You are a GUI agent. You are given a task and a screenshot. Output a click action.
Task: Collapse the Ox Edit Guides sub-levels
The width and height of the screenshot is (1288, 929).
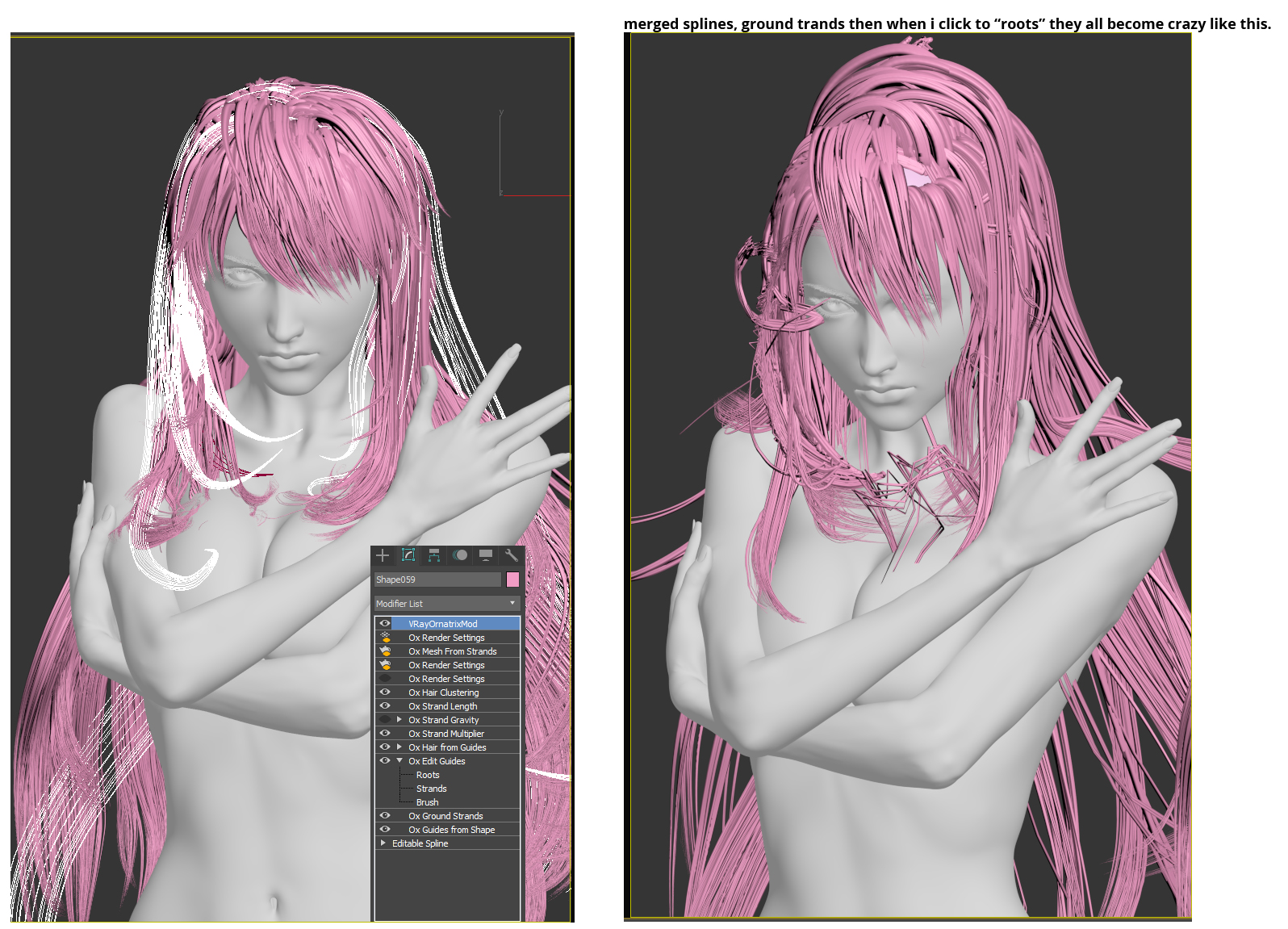pos(399,761)
